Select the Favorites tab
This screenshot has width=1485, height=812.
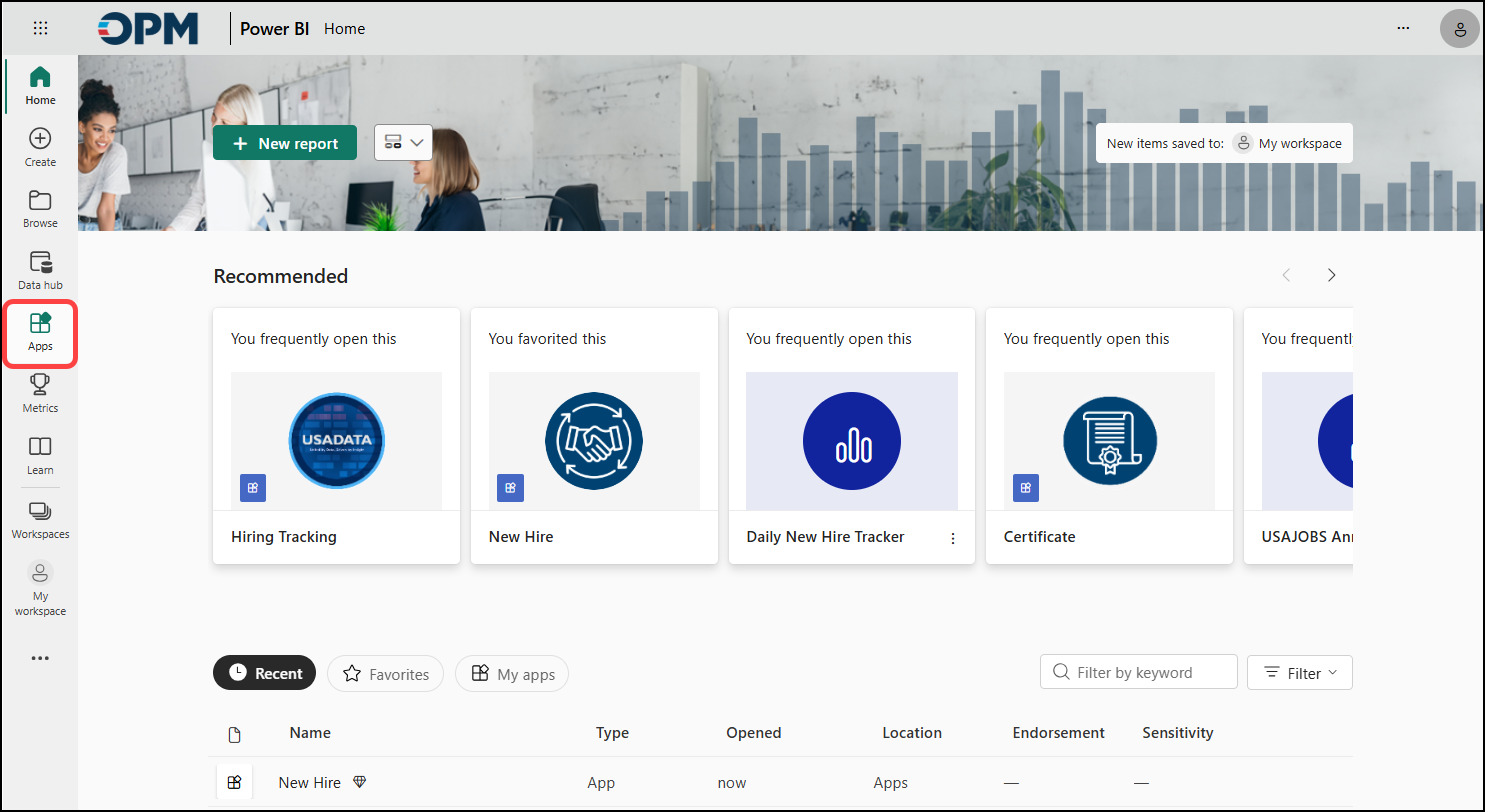pyautogui.click(x=386, y=673)
